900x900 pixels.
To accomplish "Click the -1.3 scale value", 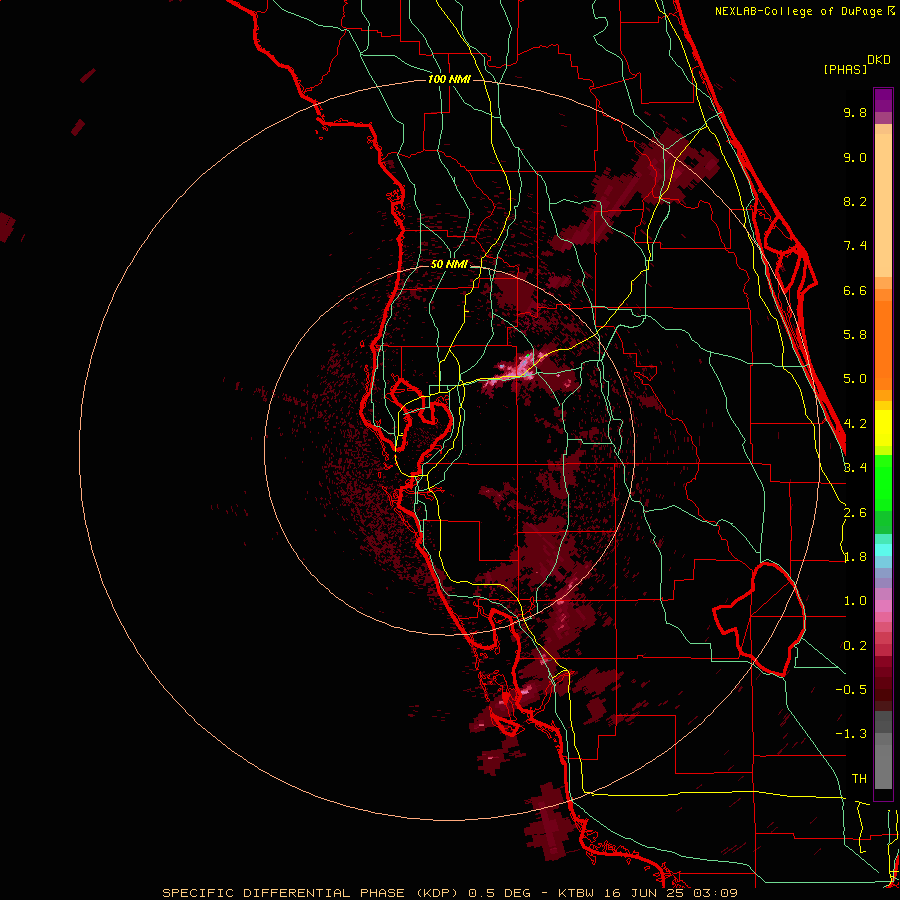I will [851, 734].
